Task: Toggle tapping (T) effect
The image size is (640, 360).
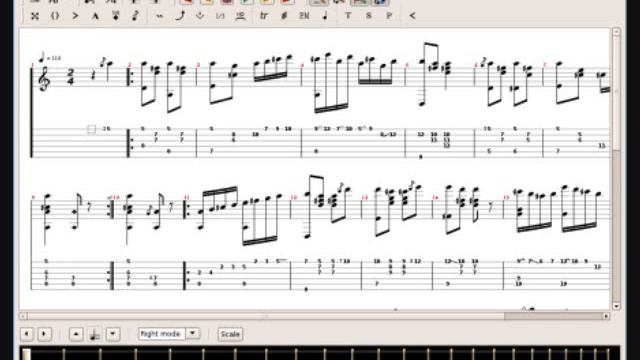Action: click(x=348, y=16)
